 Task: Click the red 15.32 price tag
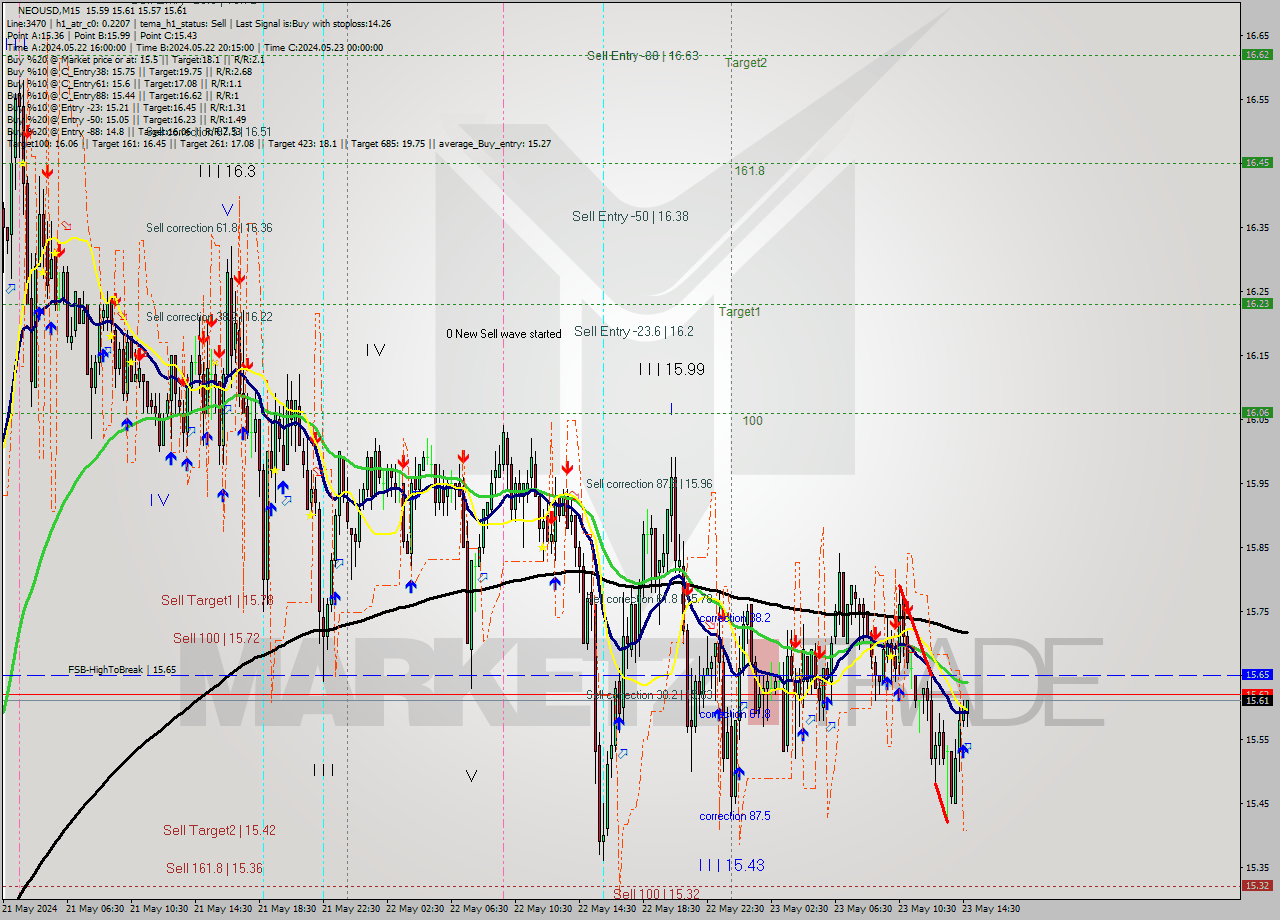pos(1257,886)
